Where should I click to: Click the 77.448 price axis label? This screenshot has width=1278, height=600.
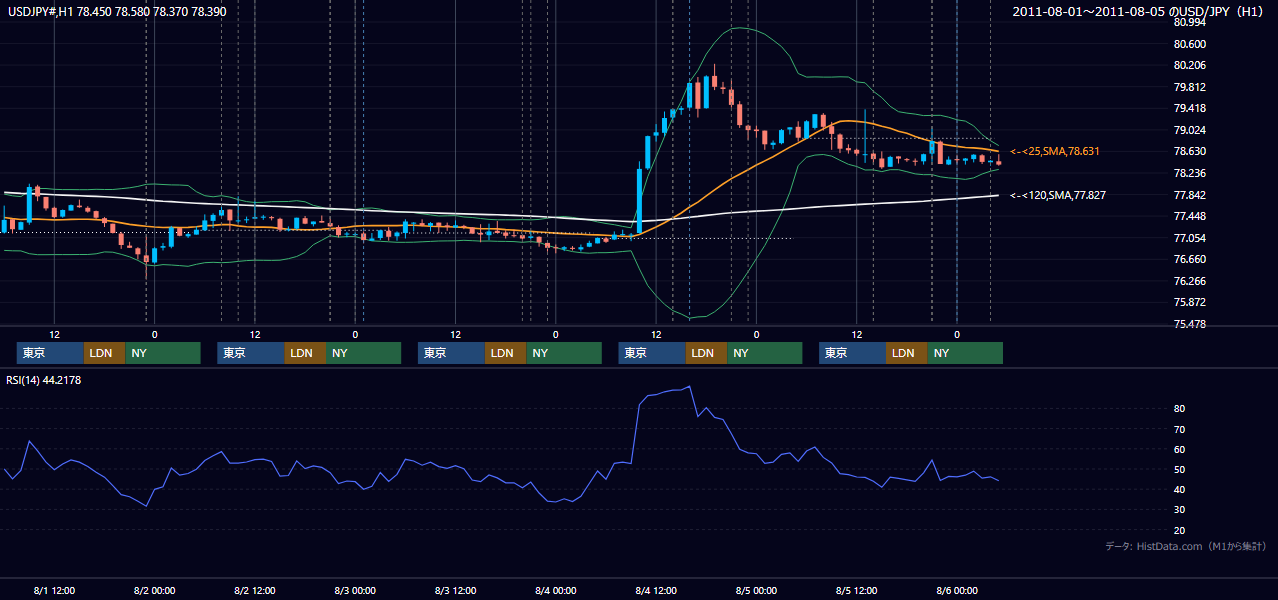[1189, 216]
